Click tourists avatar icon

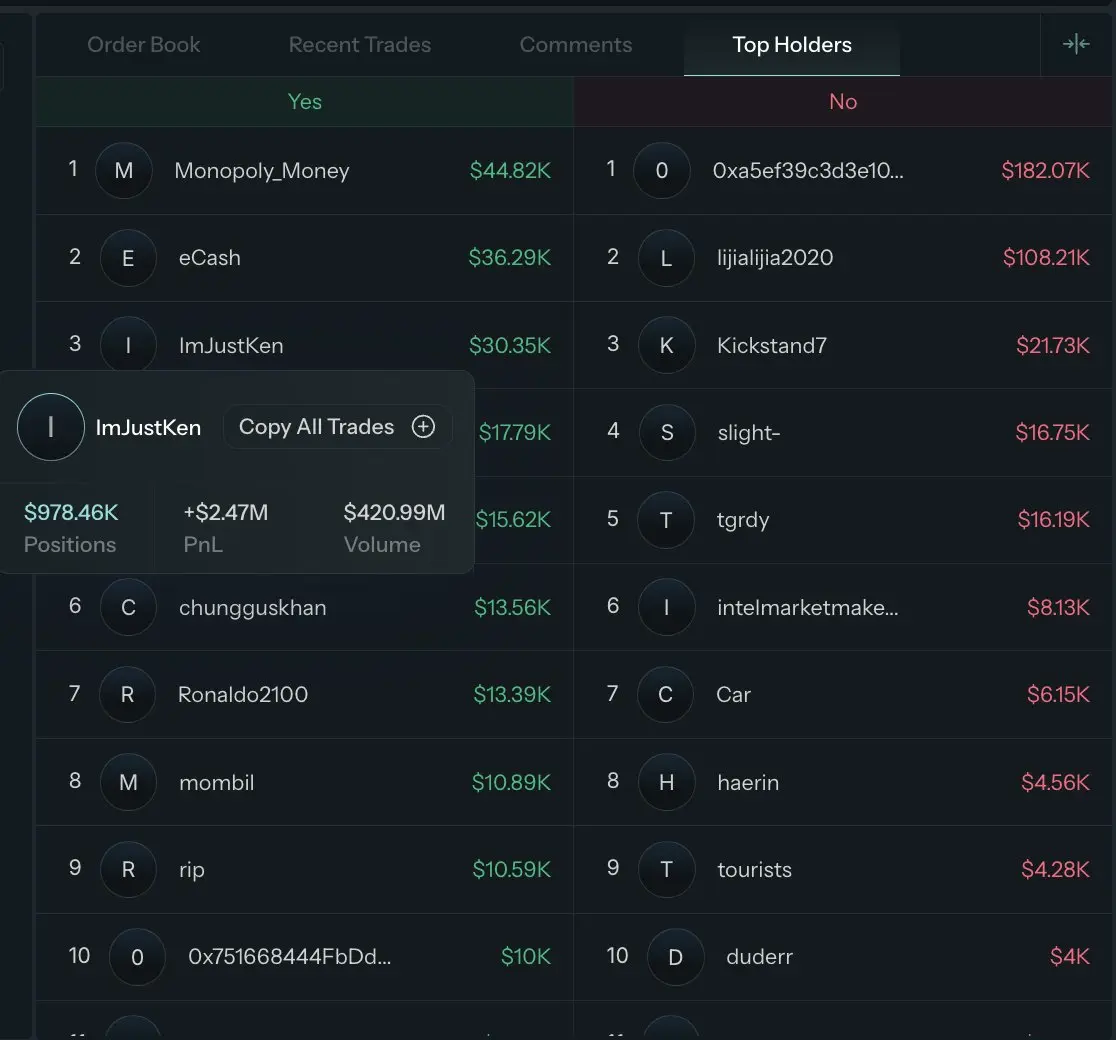point(666,869)
